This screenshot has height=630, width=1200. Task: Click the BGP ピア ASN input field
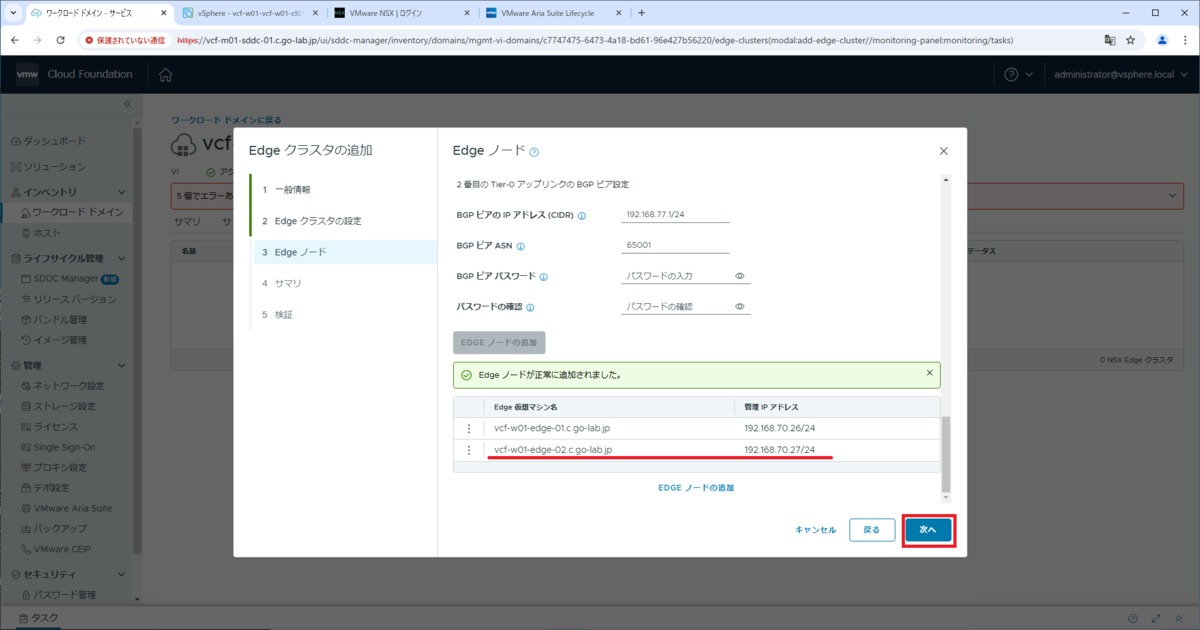(x=675, y=245)
